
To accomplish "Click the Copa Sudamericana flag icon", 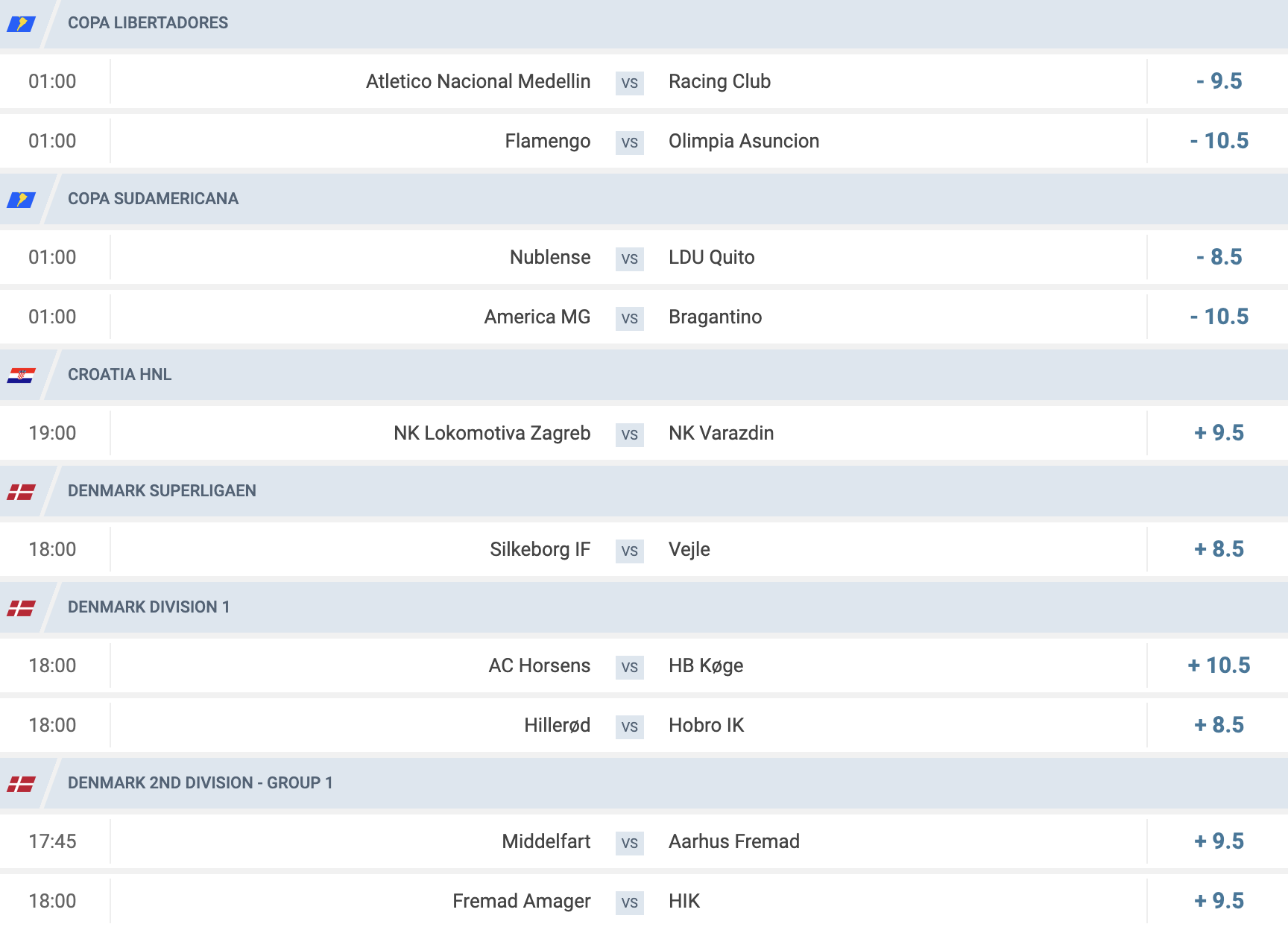I will 21,200.
